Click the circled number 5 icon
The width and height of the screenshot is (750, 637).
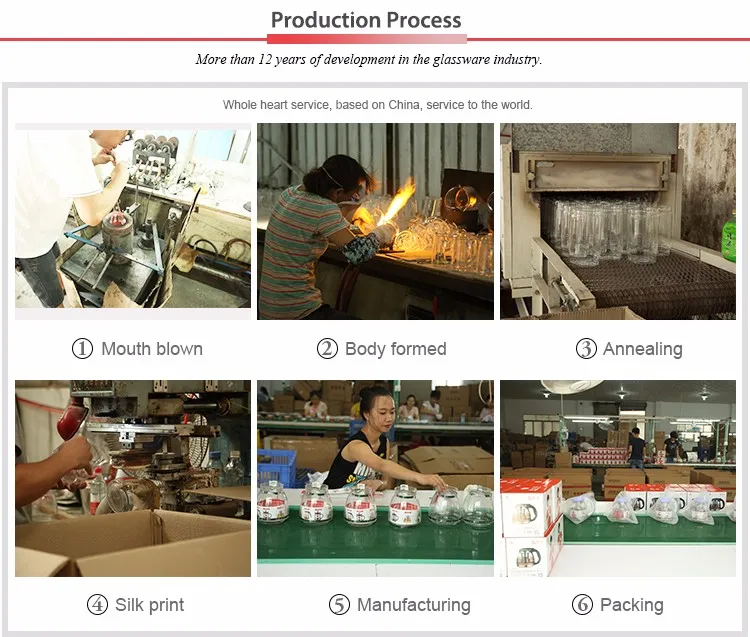tap(339, 604)
